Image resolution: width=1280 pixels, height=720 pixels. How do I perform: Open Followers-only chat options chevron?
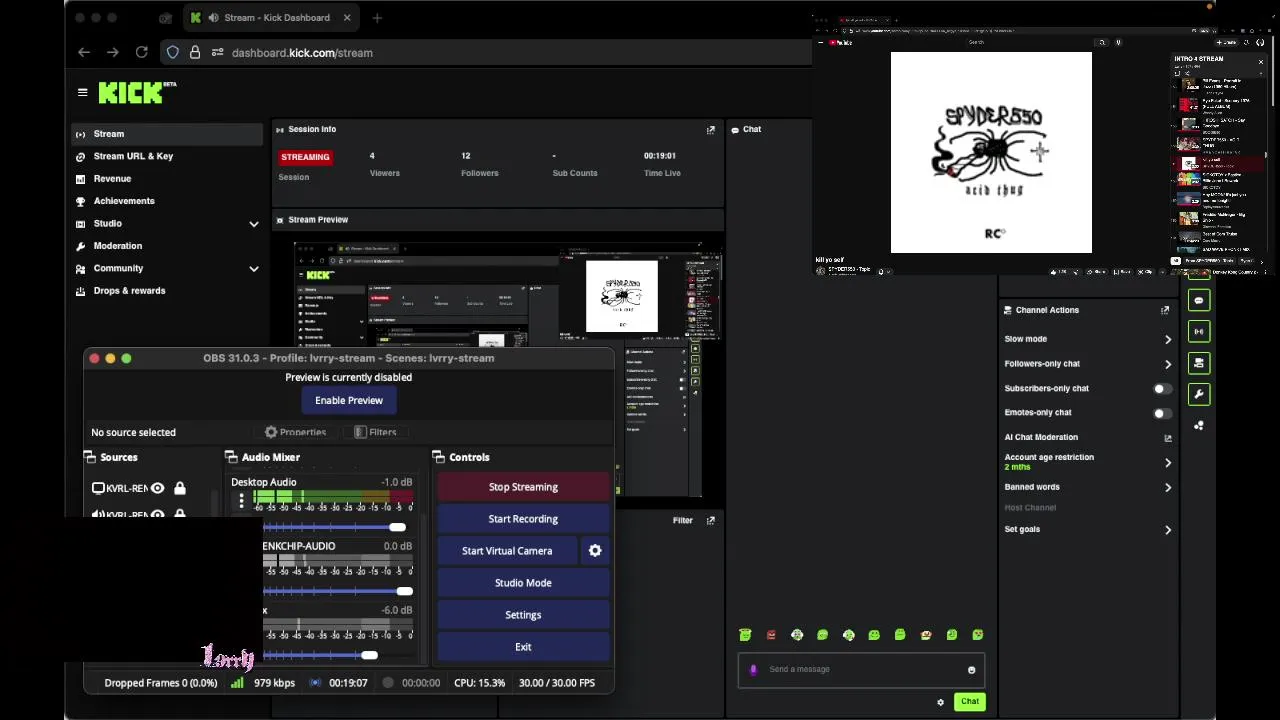[x=1168, y=364]
